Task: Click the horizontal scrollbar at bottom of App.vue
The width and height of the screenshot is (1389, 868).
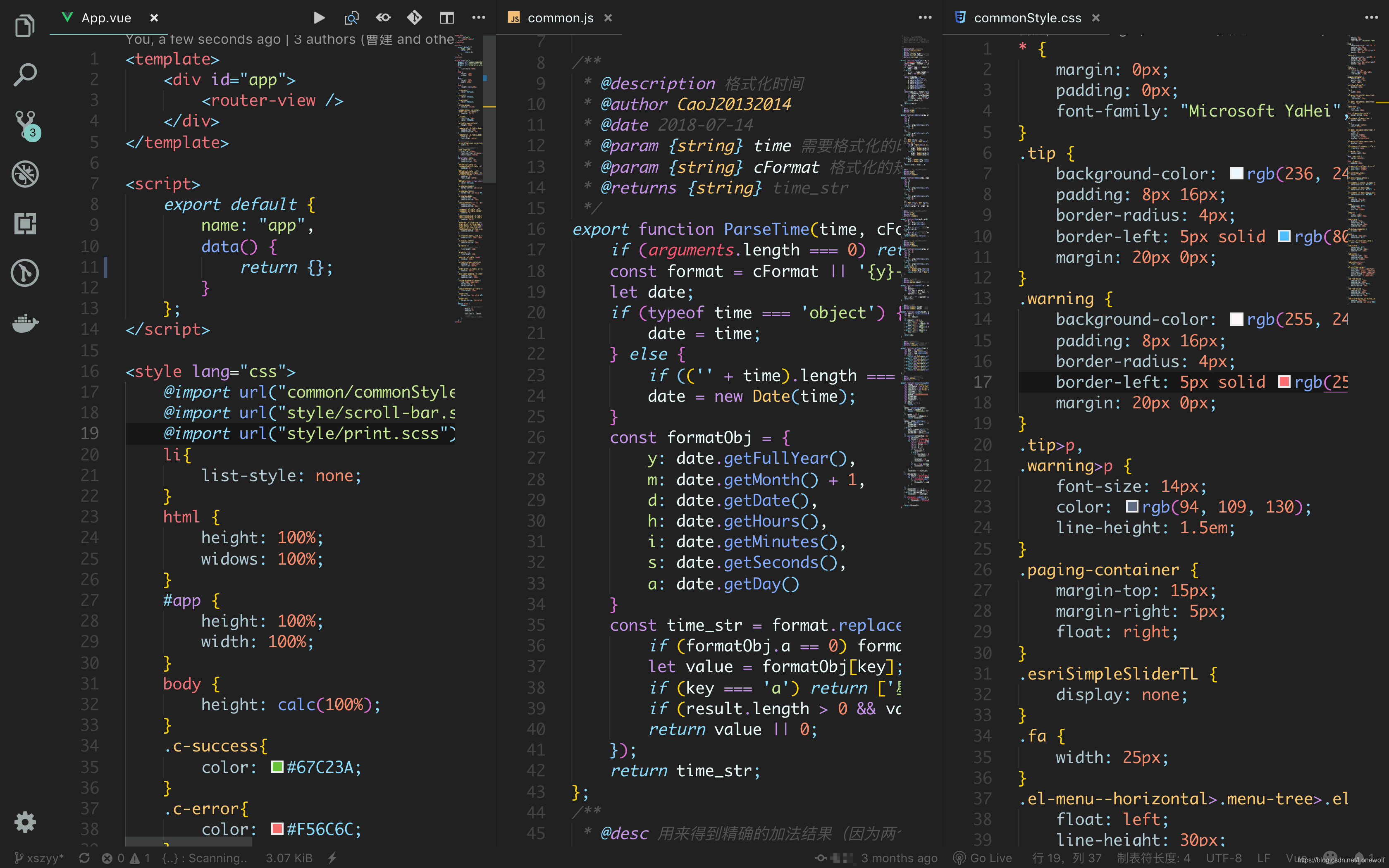Action: click(x=188, y=841)
